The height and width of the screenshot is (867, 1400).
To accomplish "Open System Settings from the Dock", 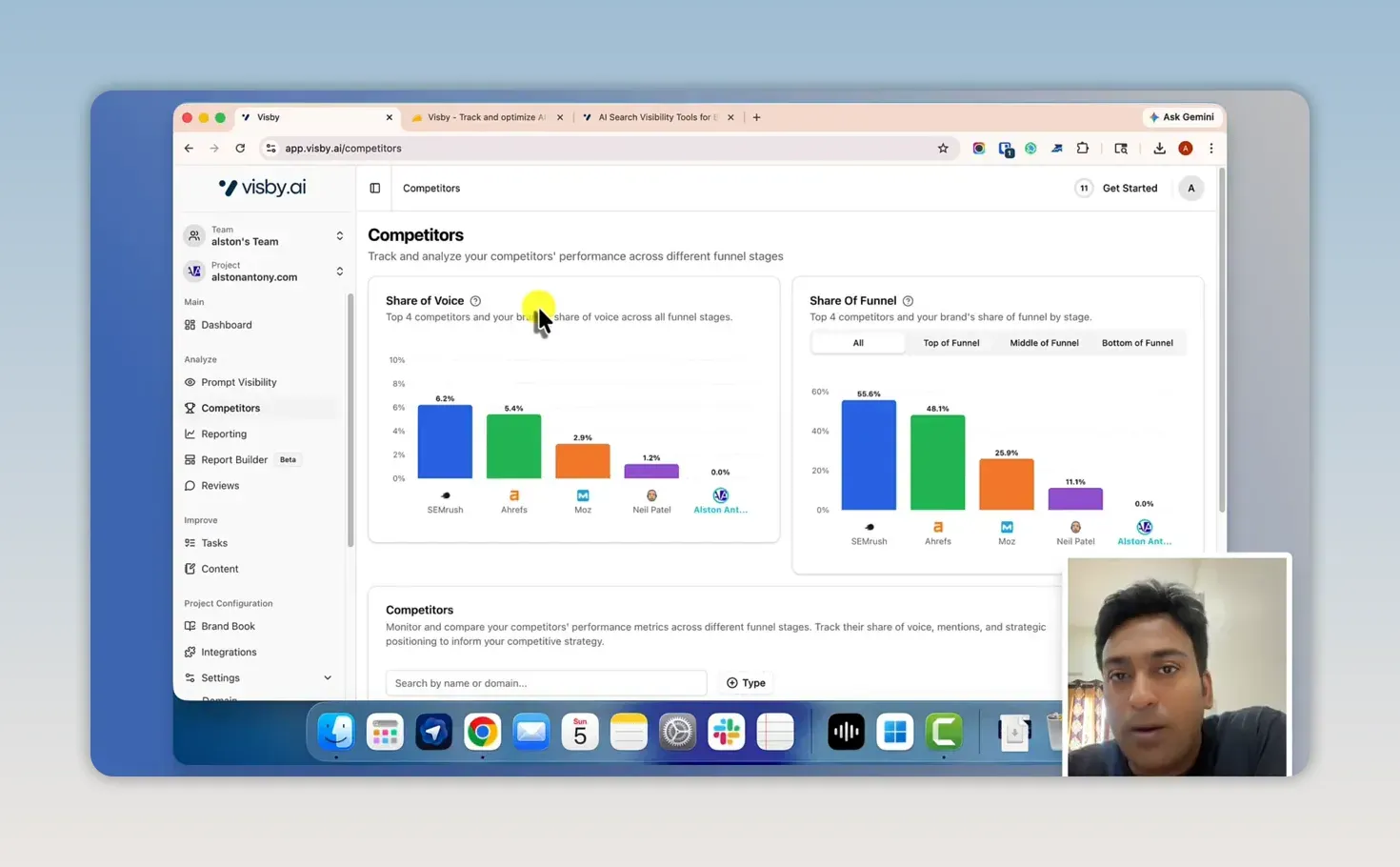I will click(x=677, y=732).
